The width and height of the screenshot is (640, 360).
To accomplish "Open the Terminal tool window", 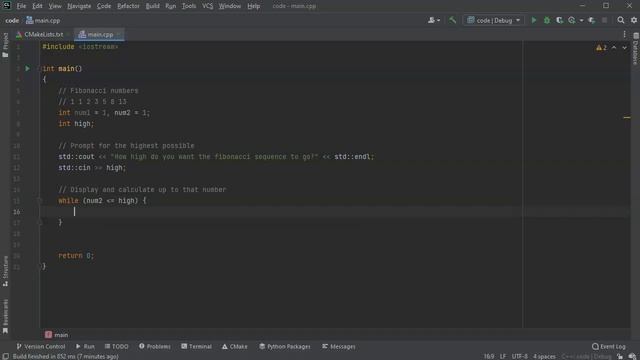I will (x=196, y=347).
